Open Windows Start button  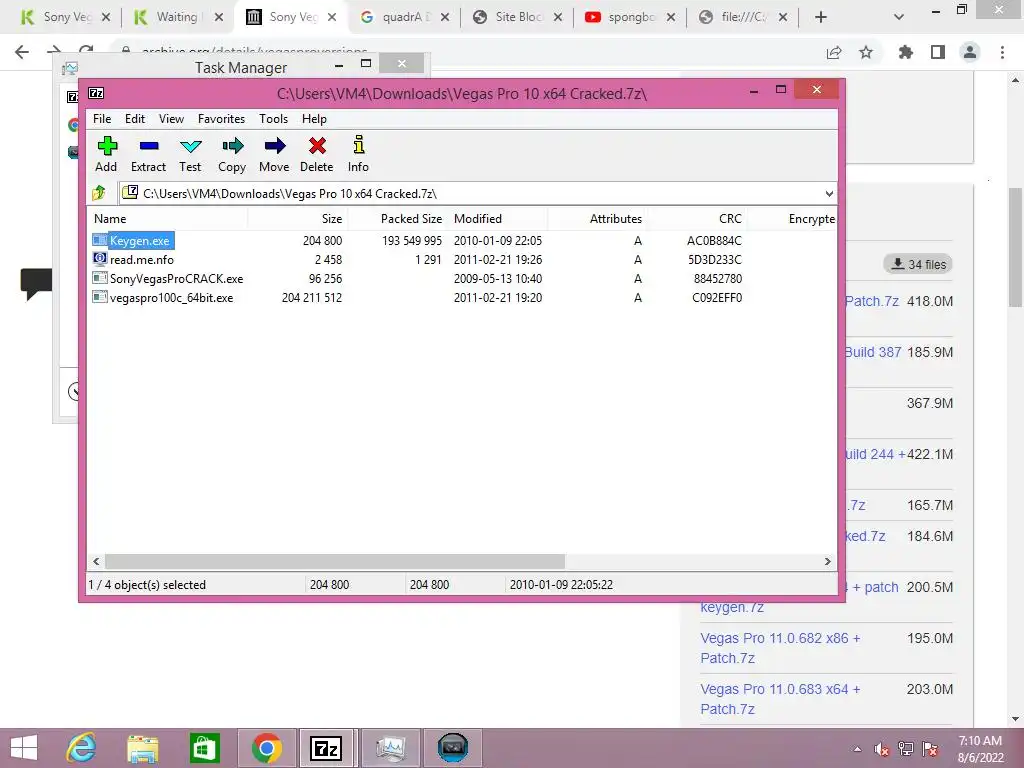click(24, 748)
